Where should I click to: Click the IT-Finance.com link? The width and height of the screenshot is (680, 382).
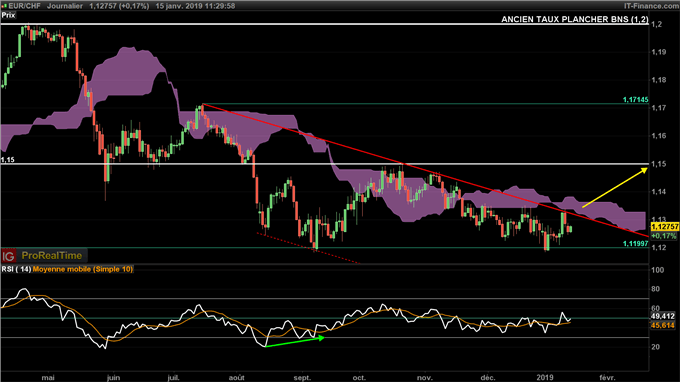(651, 6)
